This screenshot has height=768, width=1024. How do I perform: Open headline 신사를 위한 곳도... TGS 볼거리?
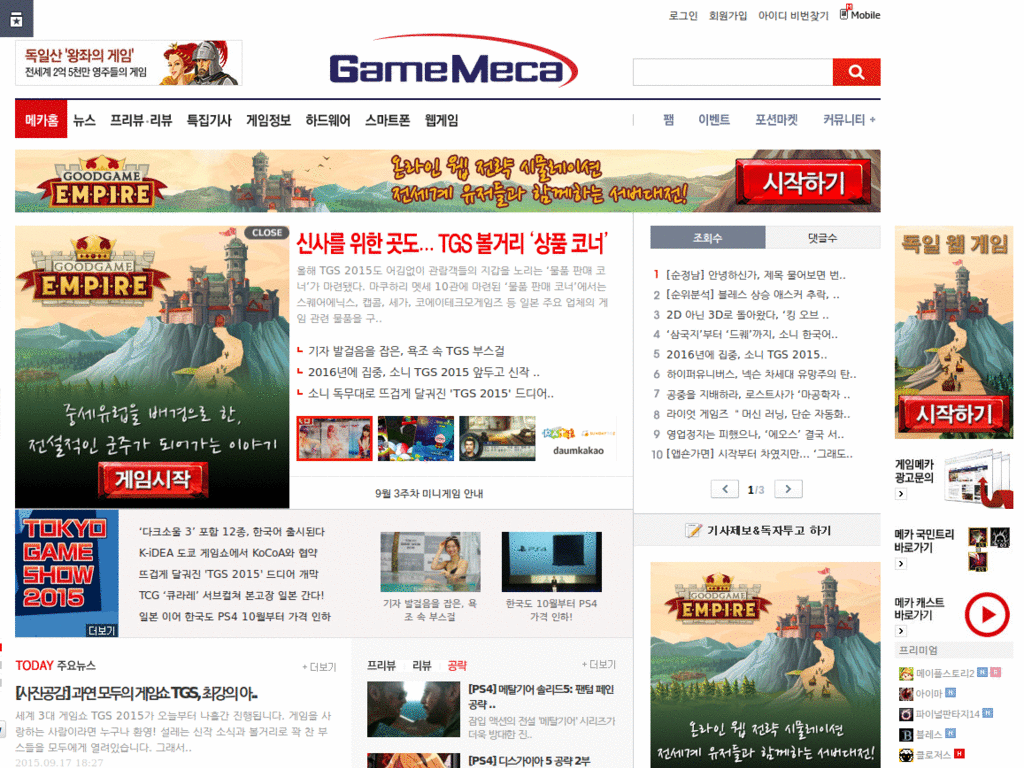452,243
